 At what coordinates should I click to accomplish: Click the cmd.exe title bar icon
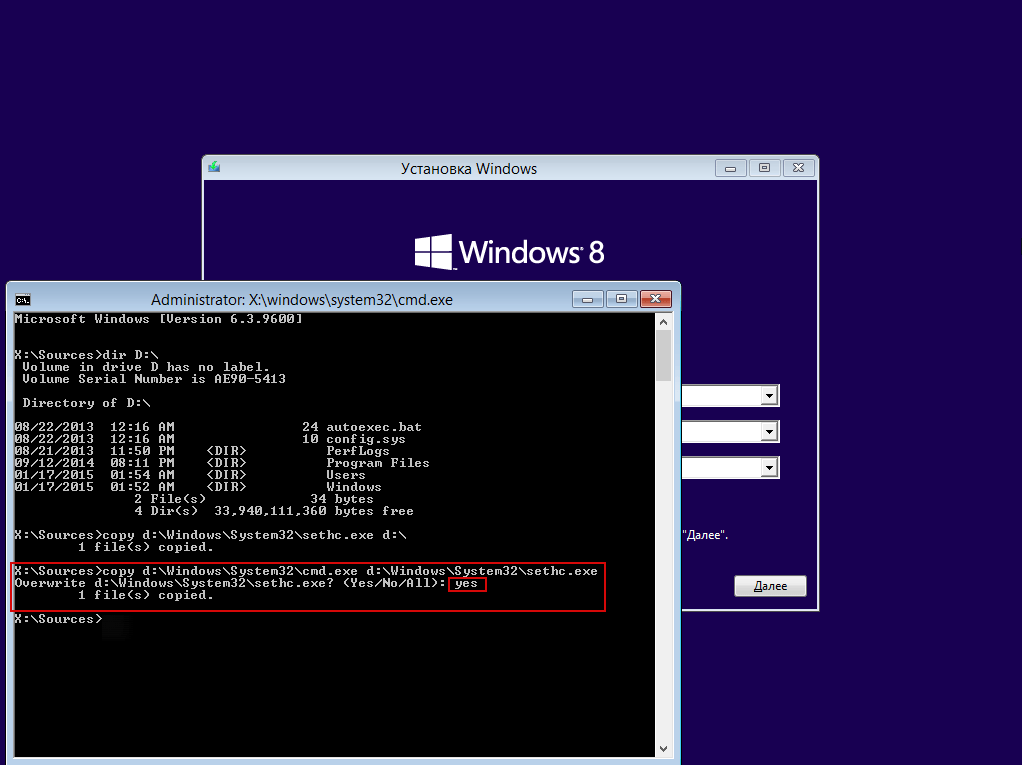23,300
